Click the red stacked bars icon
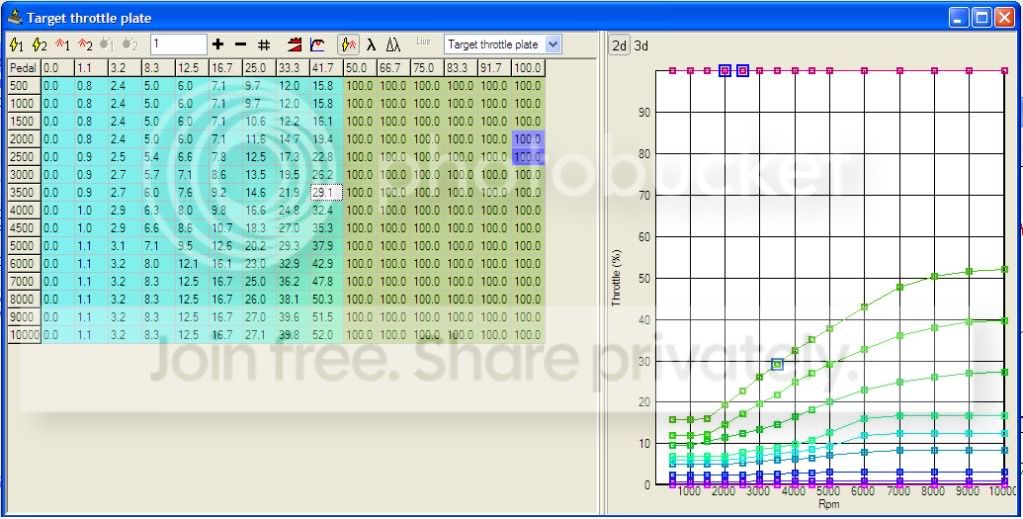 point(295,45)
